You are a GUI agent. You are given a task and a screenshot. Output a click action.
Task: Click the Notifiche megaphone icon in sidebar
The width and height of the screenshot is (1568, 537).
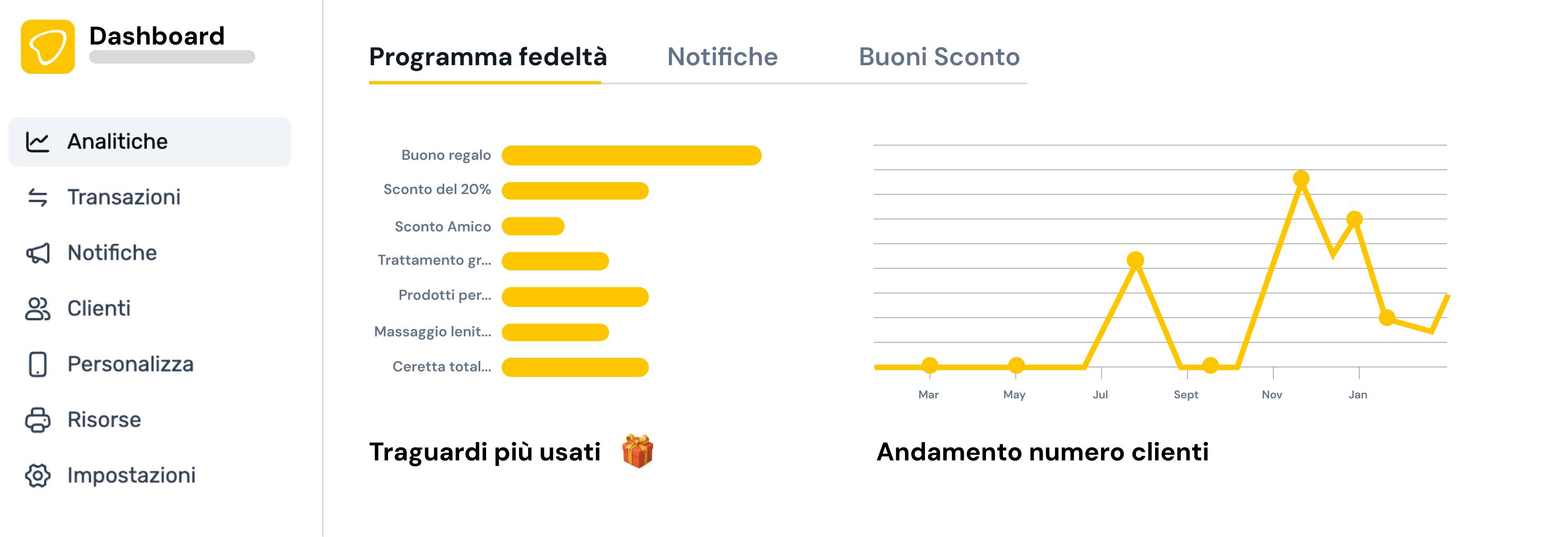pyautogui.click(x=37, y=253)
